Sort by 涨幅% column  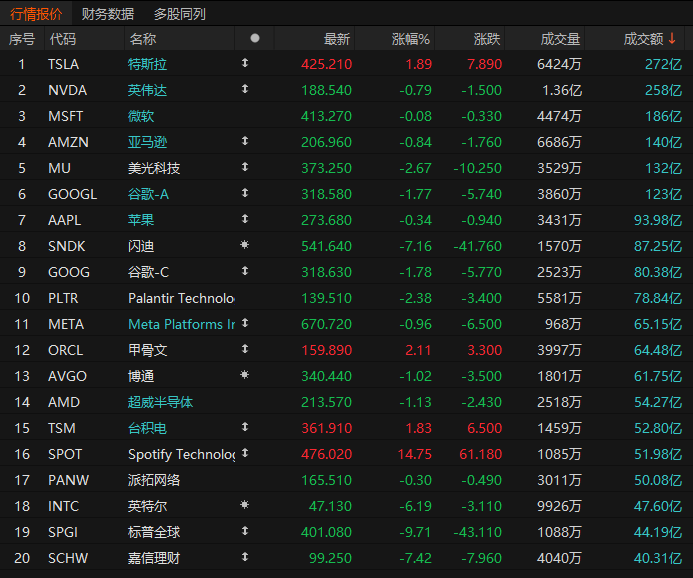coord(411,39)
